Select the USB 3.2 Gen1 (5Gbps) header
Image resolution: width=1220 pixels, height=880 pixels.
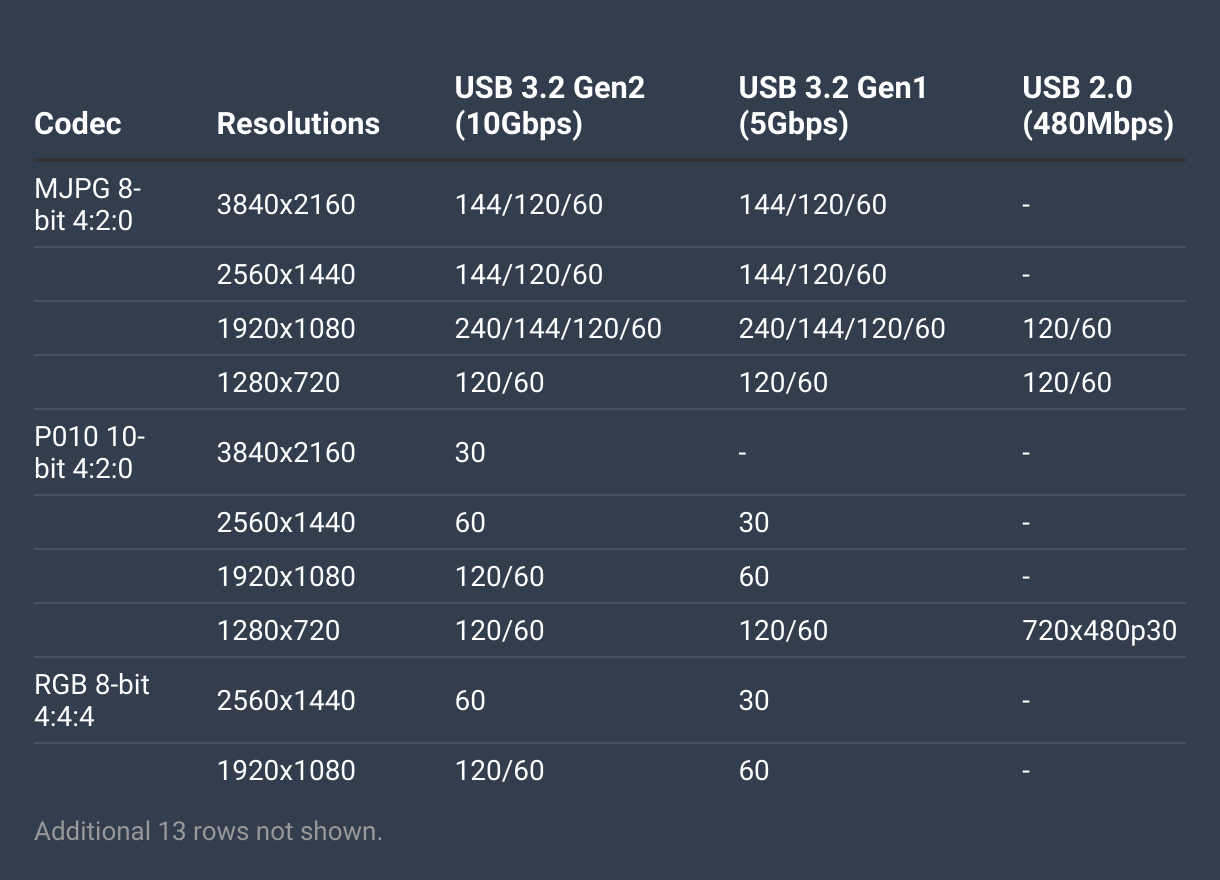[832, 106]
